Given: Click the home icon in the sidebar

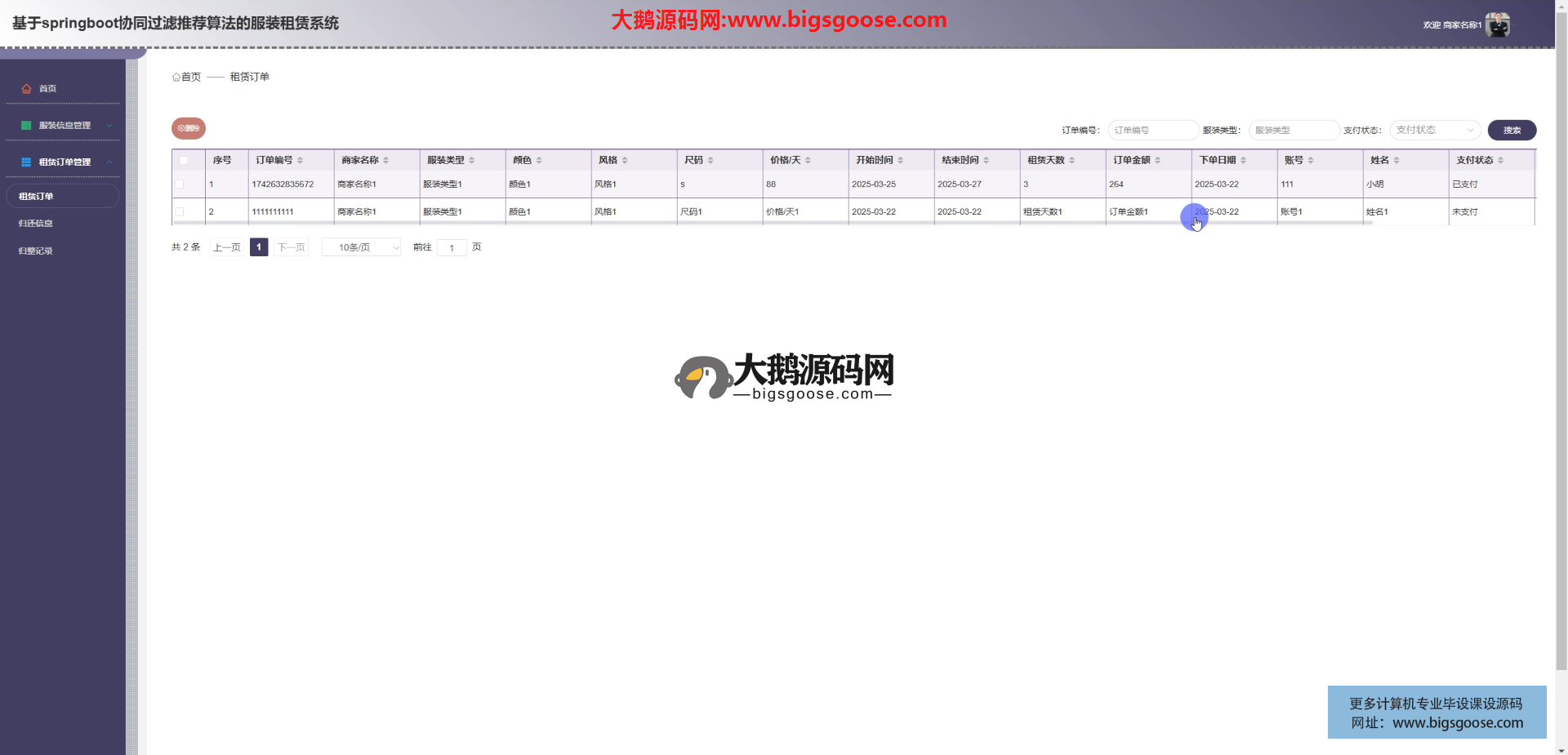Looking at the screenshot, I should 26,88.
